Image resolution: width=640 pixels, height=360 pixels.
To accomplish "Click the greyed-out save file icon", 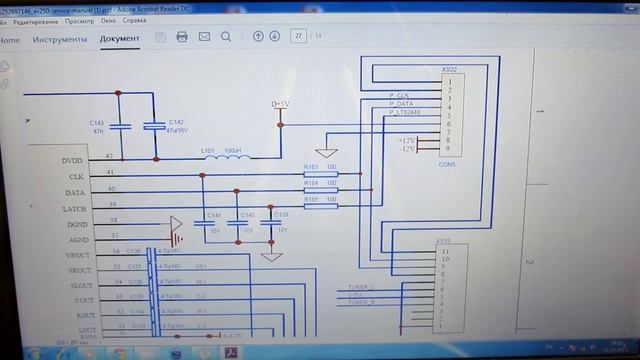I will [160, 38].
